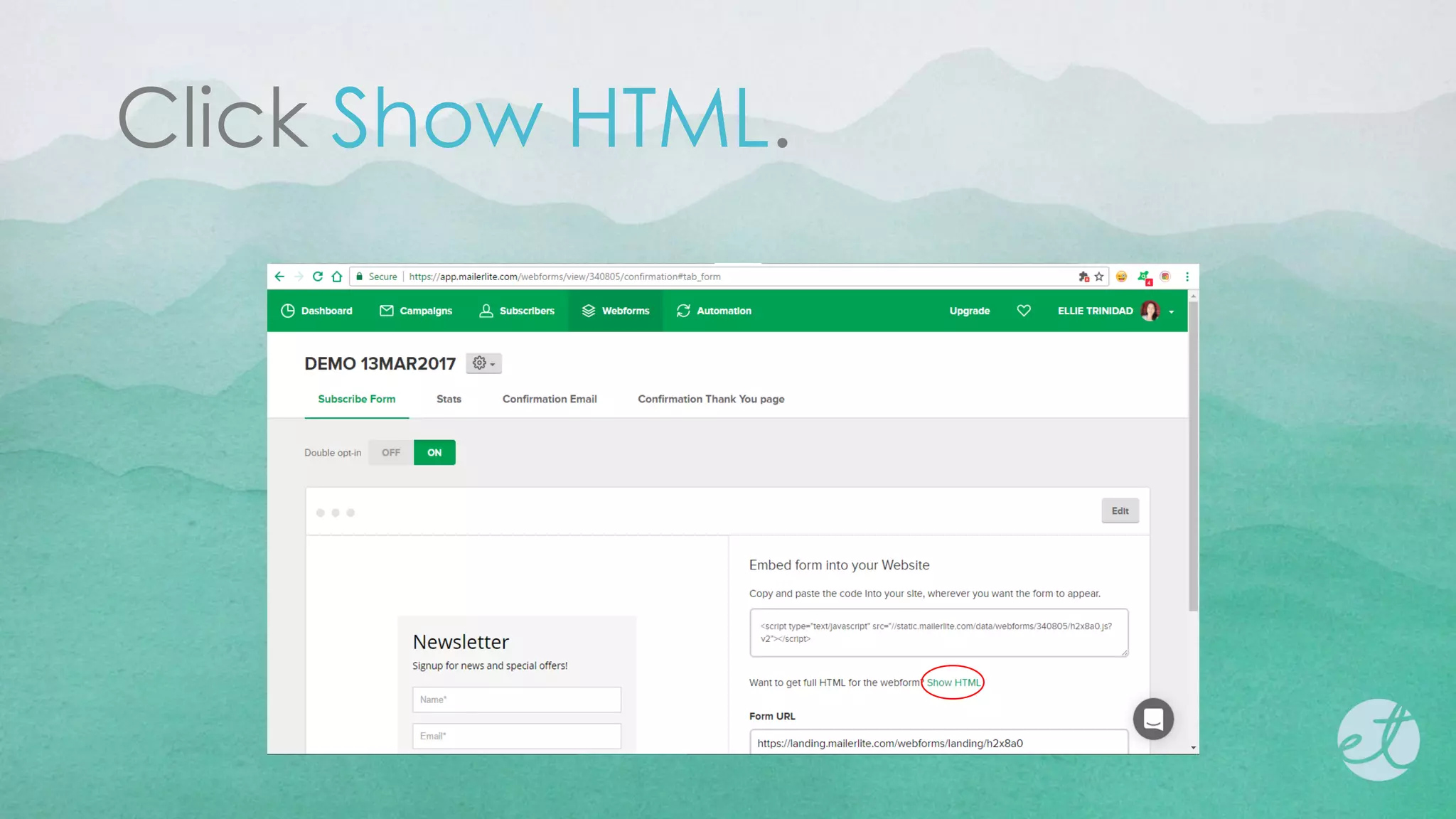Open the Confirmation Email tab
Viewport: 1456px width, 819px height.
coord(550,399)
